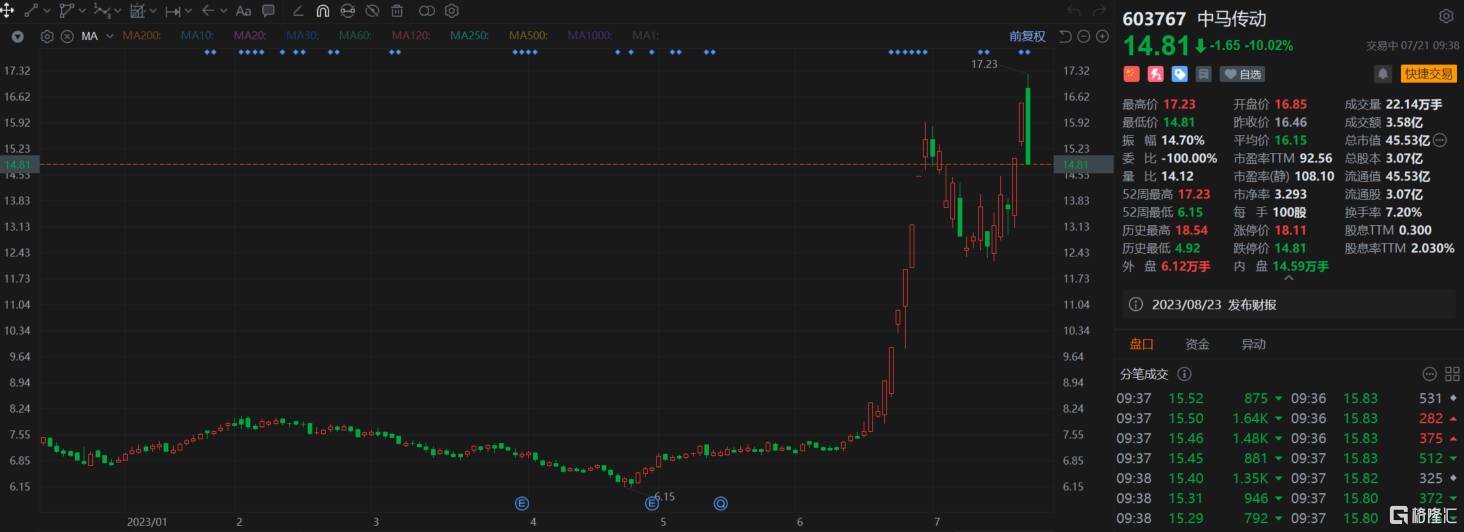The width and height of the screenshot is (1464, 532).
Task: Select the polygon shape drawing tool
Action: point(66,11)
